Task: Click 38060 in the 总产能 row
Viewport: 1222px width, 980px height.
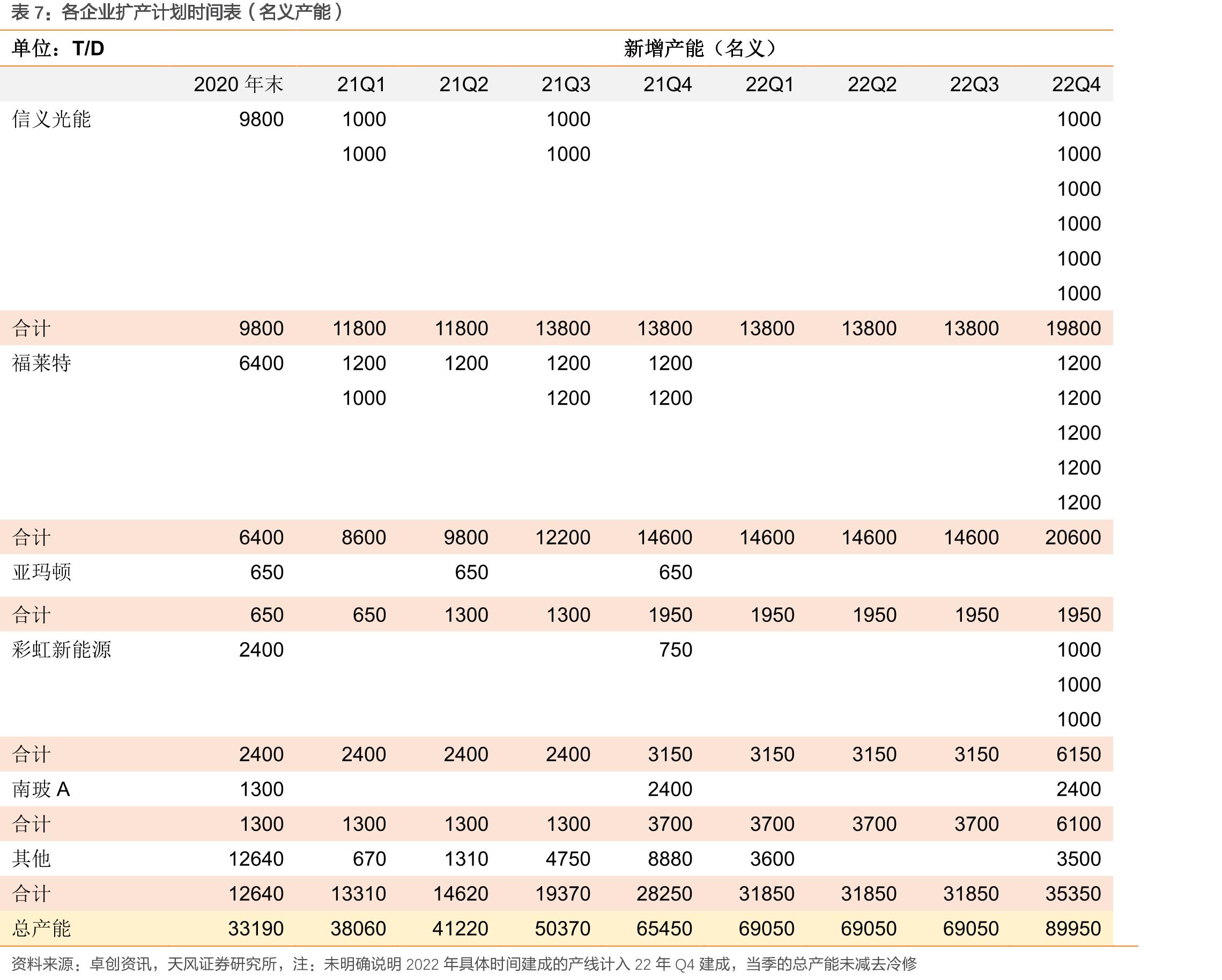Action: tap(358, 929)
